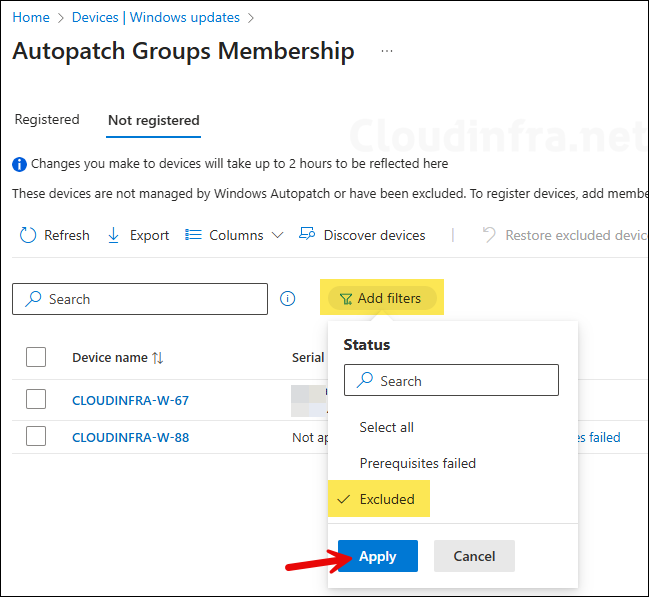Click the Serial column header
The width and height of the screenshot is (649, 597).
308,357
